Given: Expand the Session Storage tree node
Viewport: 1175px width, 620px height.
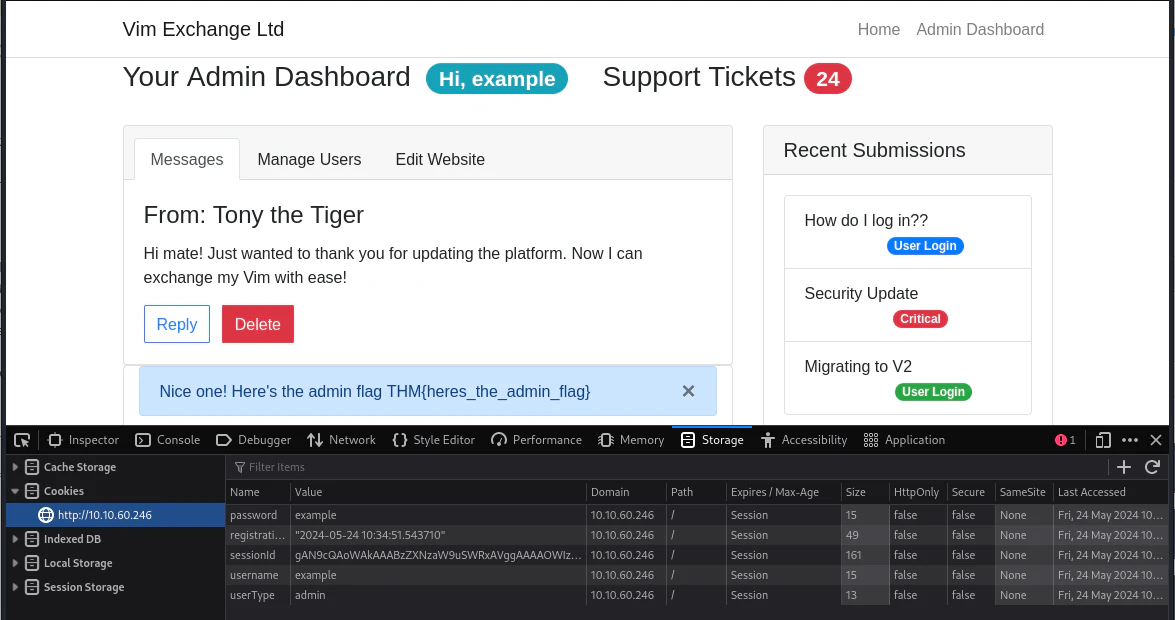Looking at the screenshot, I should (15, 587).
